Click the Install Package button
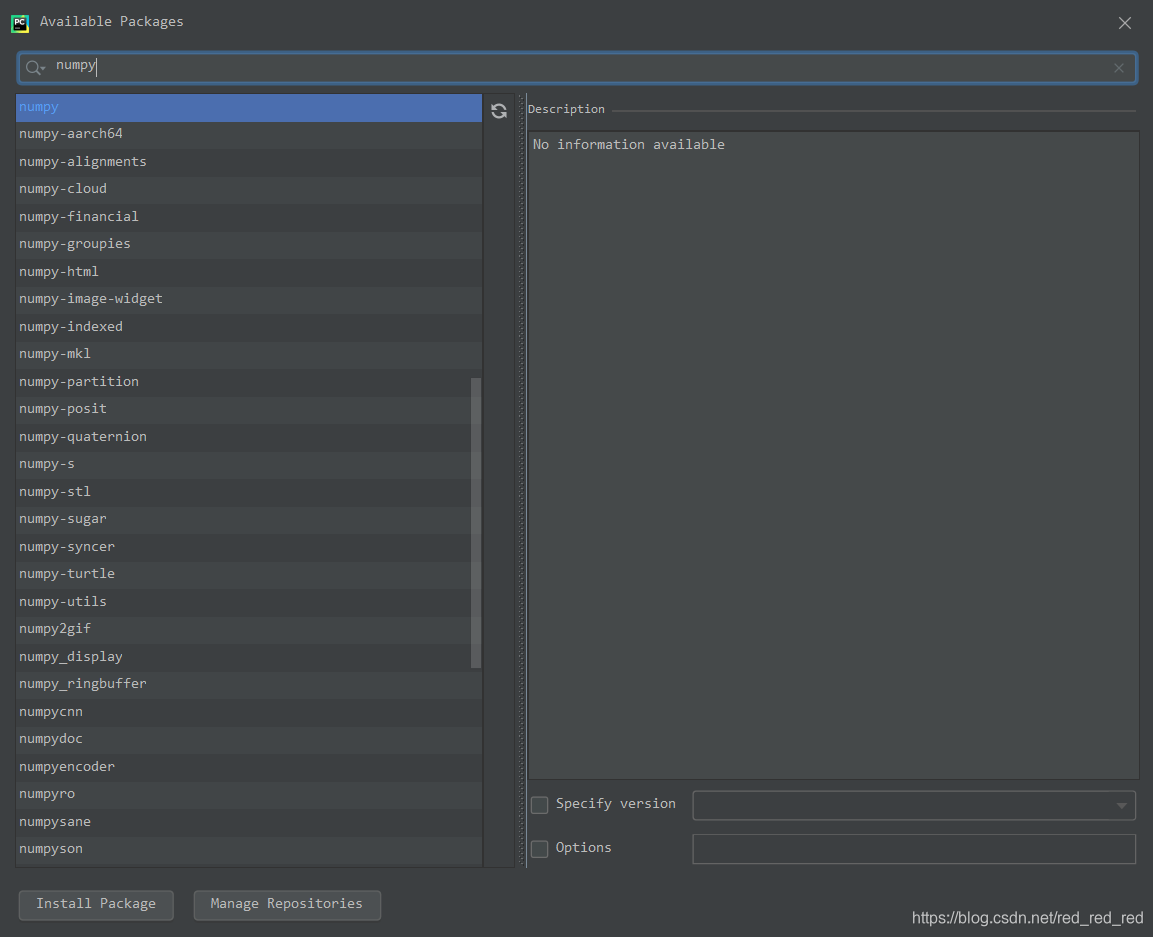Screen dimensions: 1153x937 (x=96, y=905)
